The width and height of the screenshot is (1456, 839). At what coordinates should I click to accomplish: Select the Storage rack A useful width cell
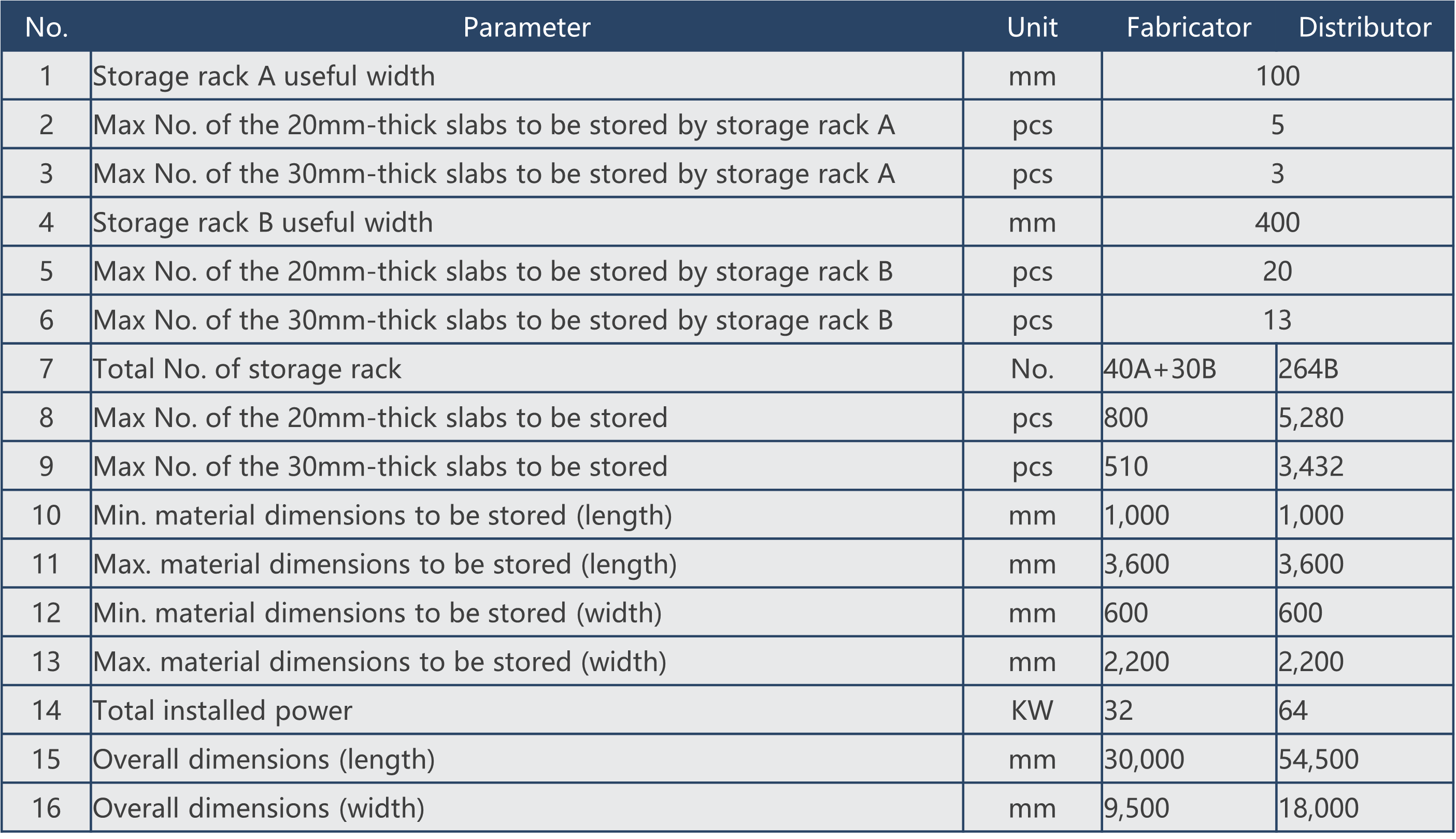(526, 76)
